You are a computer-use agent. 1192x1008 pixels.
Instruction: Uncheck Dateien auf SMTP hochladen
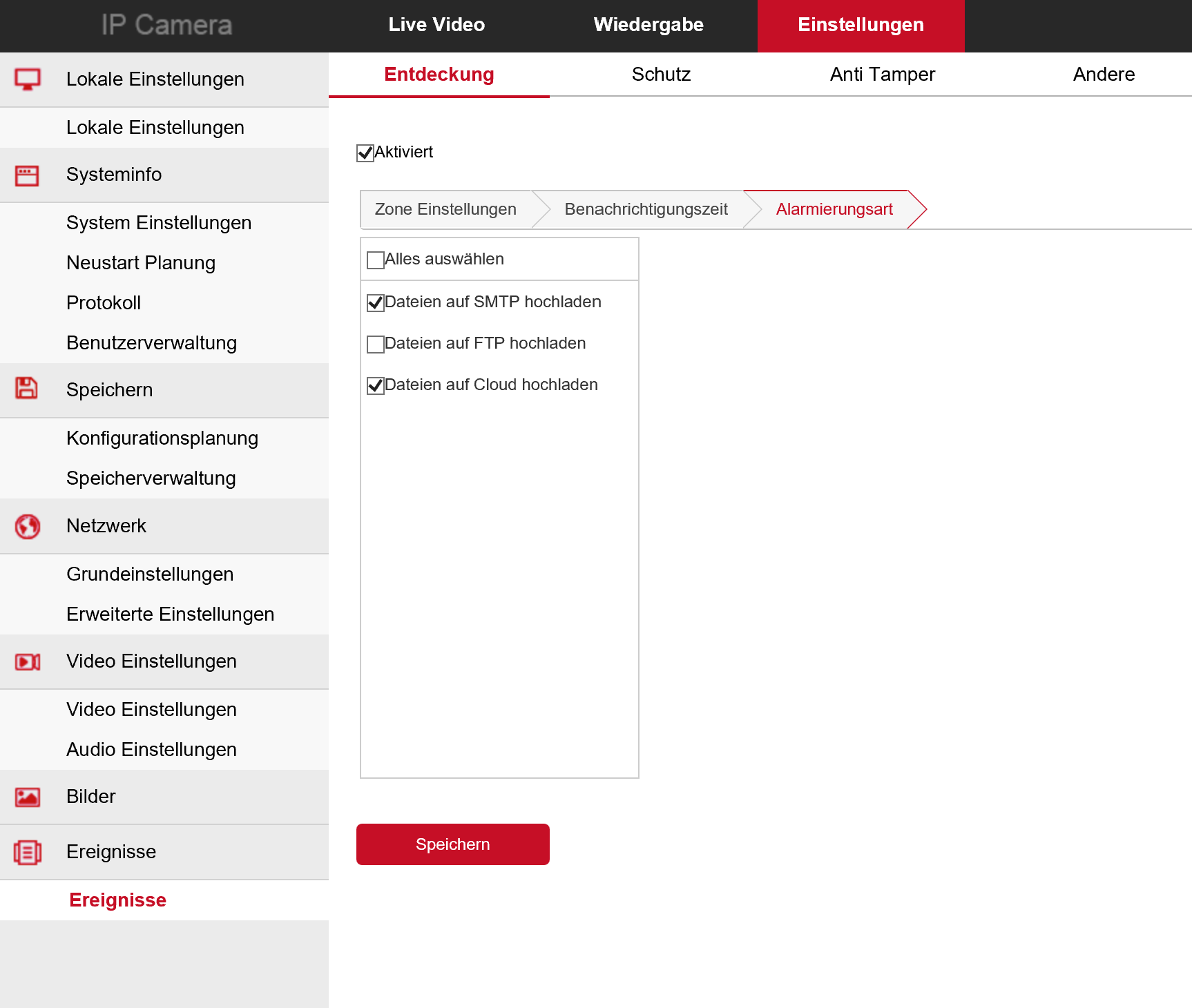pos(376,303)
